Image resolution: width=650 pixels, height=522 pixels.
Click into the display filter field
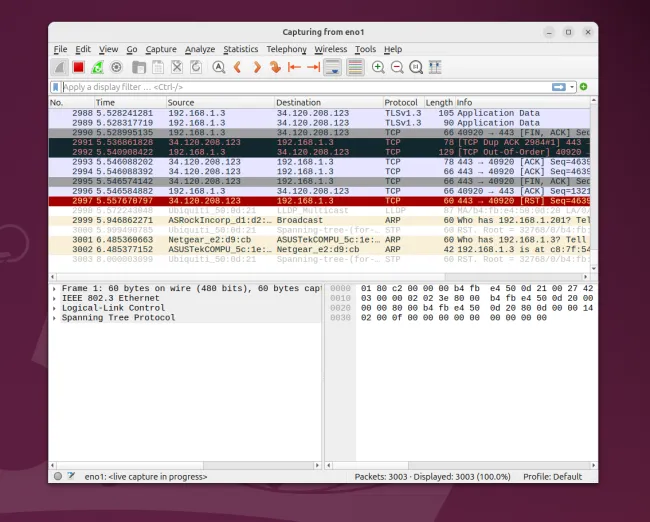(x=300, y=87)
